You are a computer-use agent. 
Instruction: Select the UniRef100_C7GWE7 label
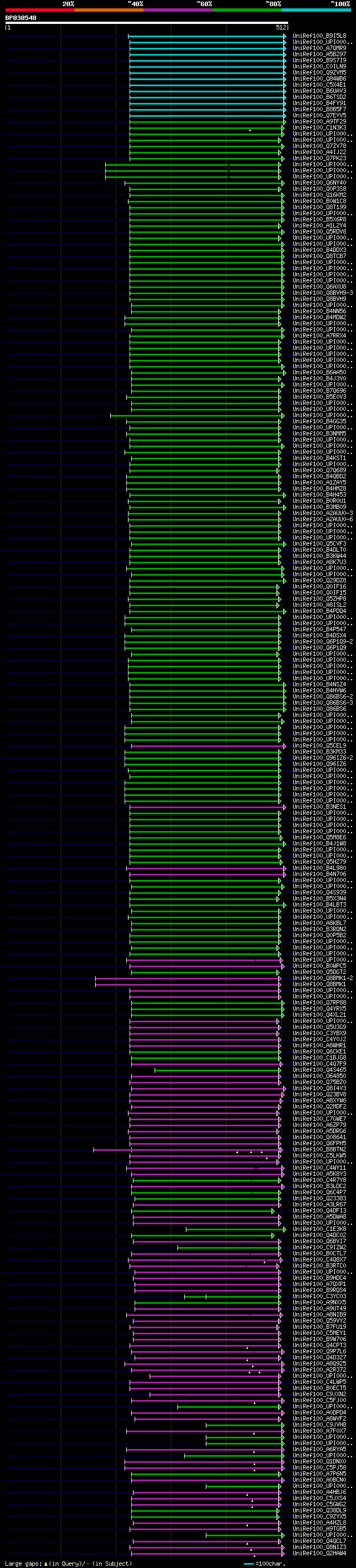point(319,1118)
